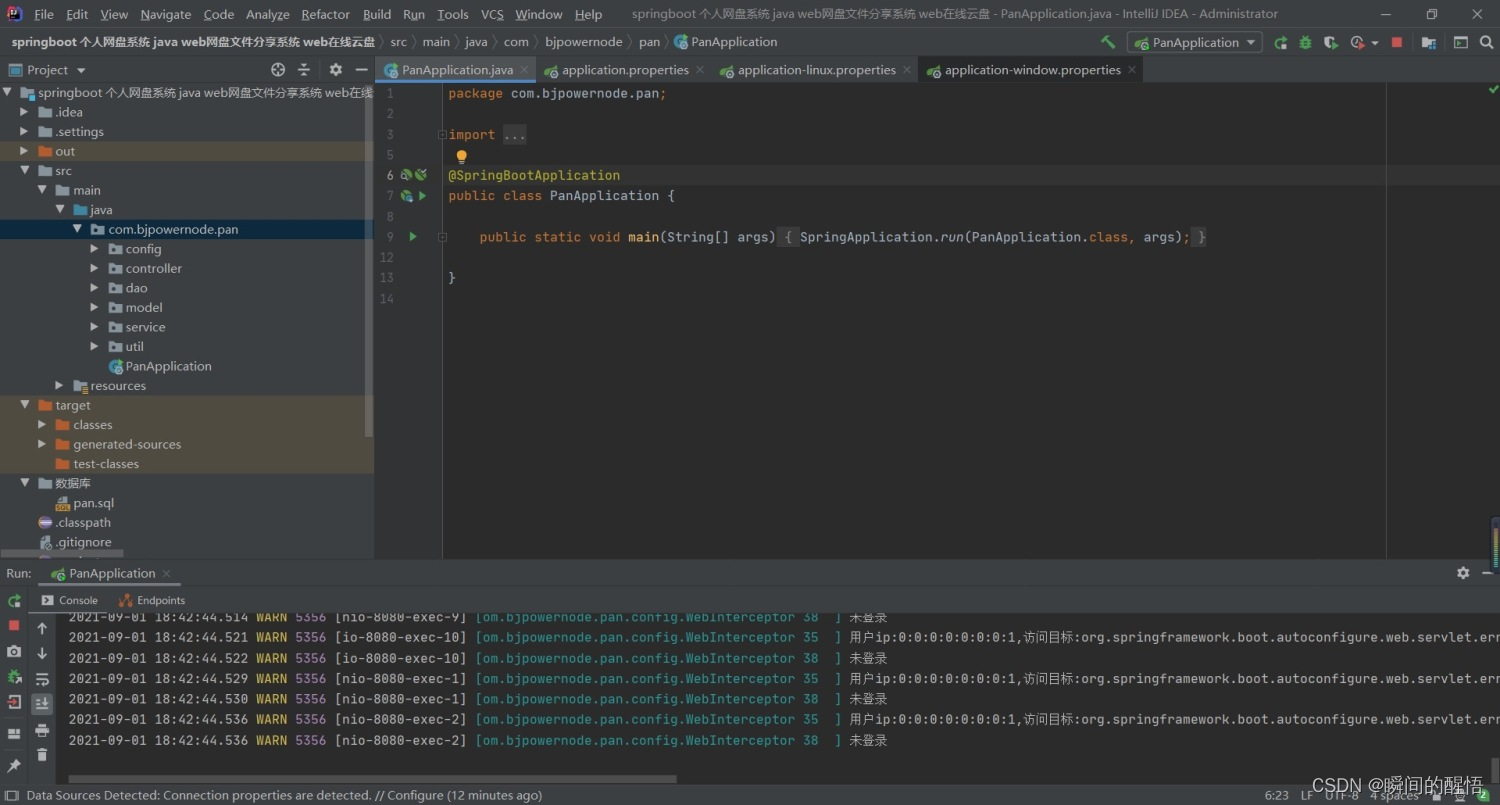Start Debug mode with the bug icon

pyautogui.click(x=1306, y=42)
